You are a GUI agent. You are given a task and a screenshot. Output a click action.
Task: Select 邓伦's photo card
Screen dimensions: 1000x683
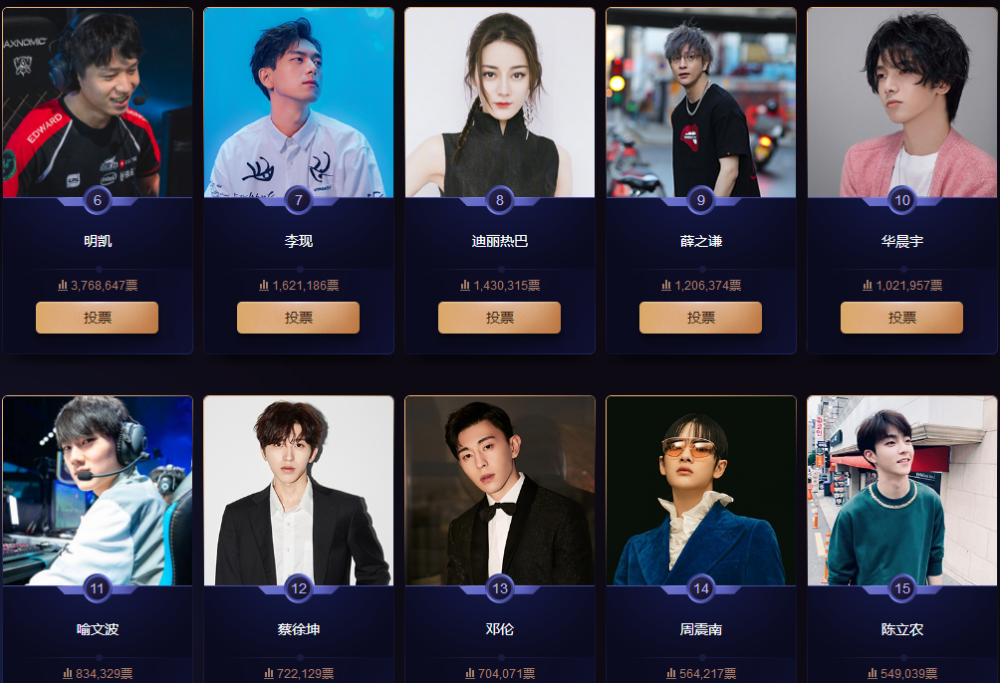point(500,490)
